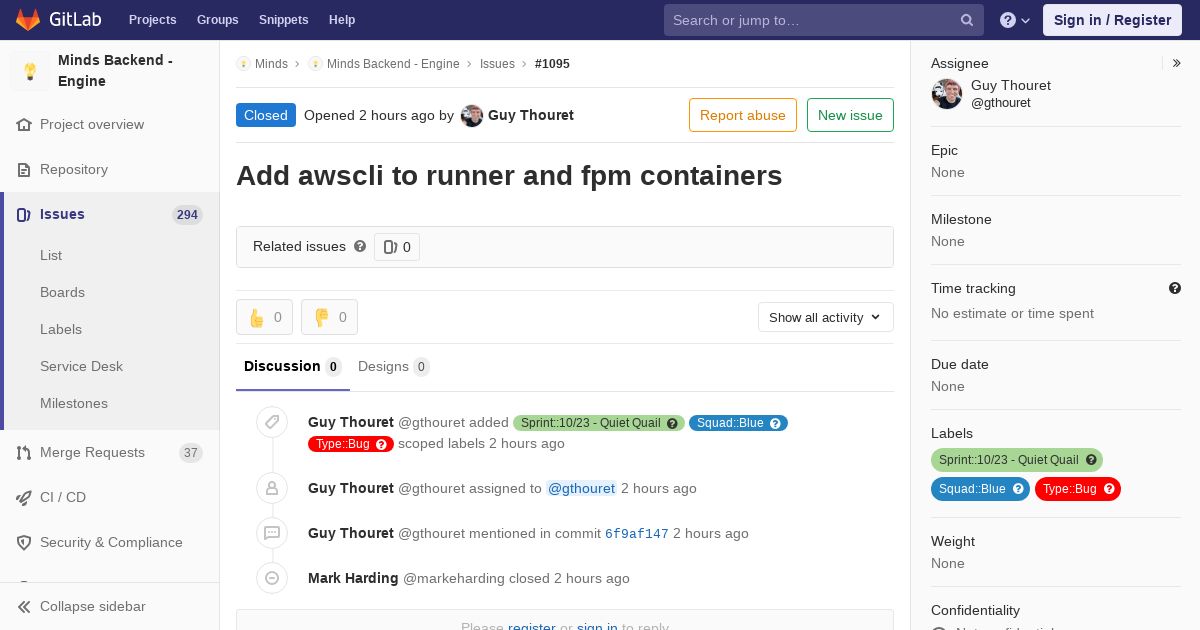Open commit 6f9af147 link
Viewport: 1200px width, 630px height.
637,534
